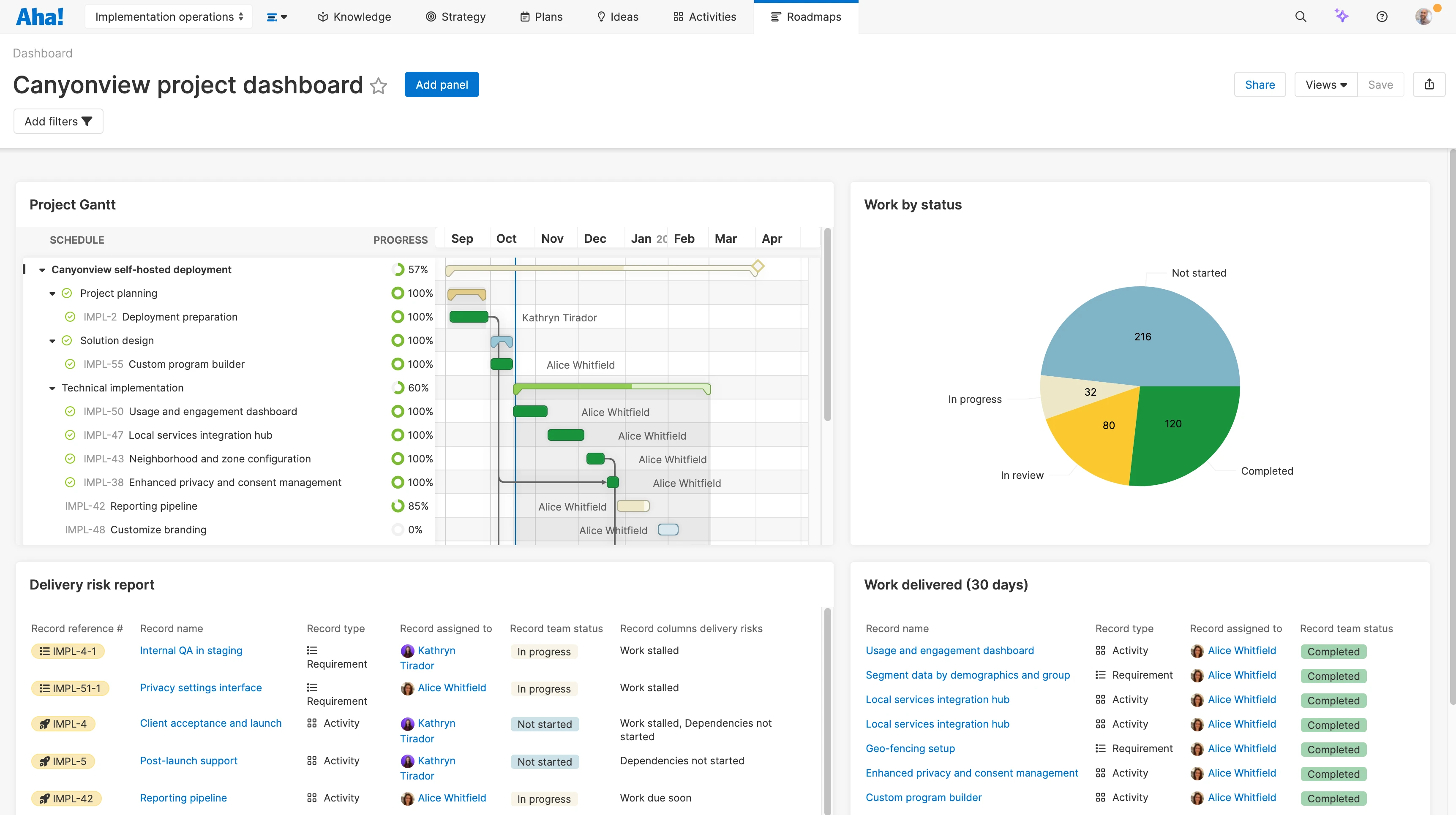Click the user profile avatar
The image size is (1456, 815).
click(x=1423, y=16)
